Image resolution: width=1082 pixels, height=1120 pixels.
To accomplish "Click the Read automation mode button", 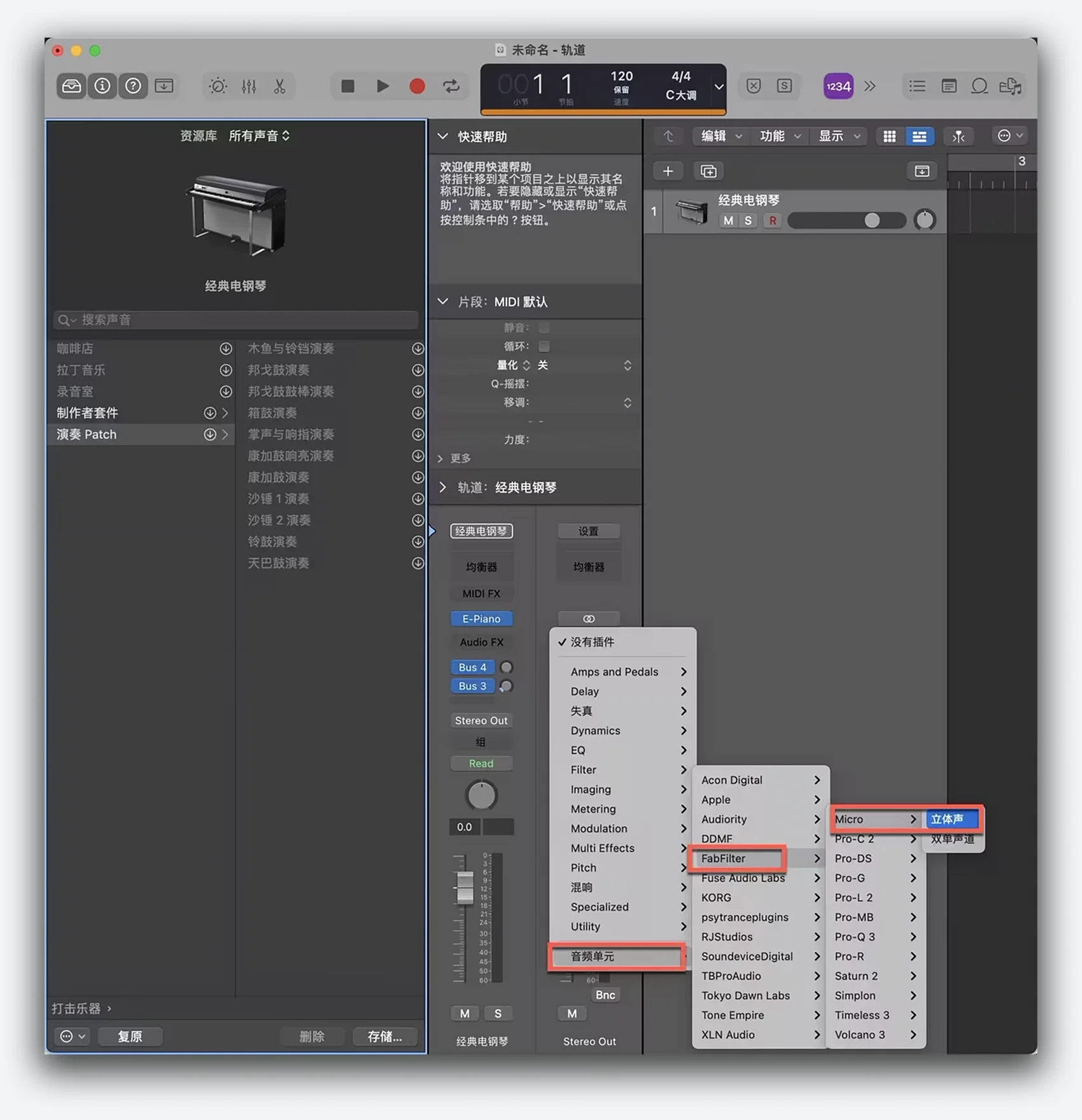I will click(x=481, y=763).
